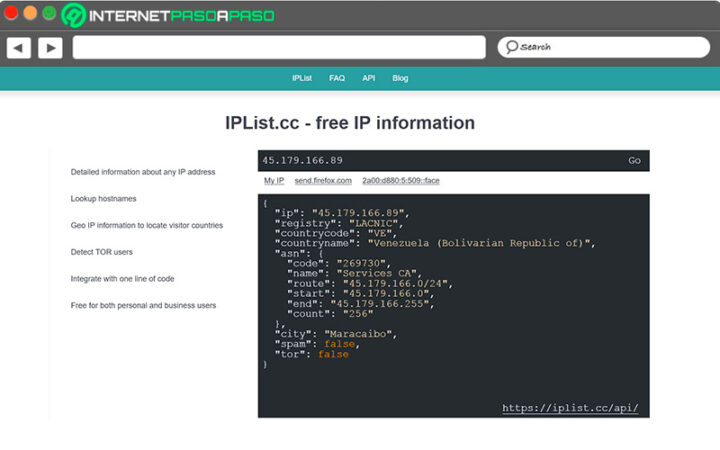The image size is (720, 450).
Task: Open the API menu item
Action: [368, 78]
